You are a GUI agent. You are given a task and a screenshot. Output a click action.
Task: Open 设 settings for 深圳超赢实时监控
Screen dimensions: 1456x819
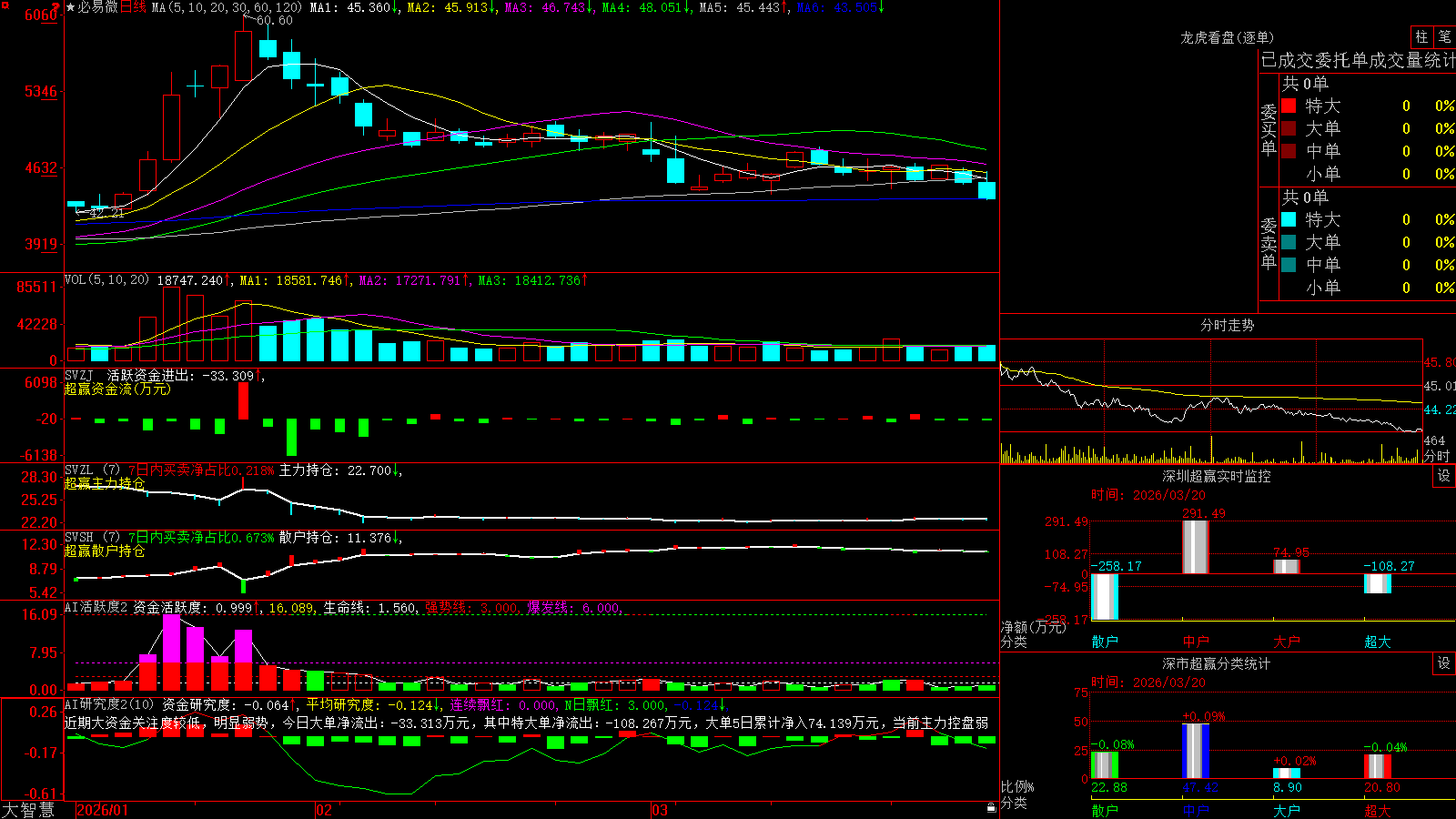(1444, 476)
